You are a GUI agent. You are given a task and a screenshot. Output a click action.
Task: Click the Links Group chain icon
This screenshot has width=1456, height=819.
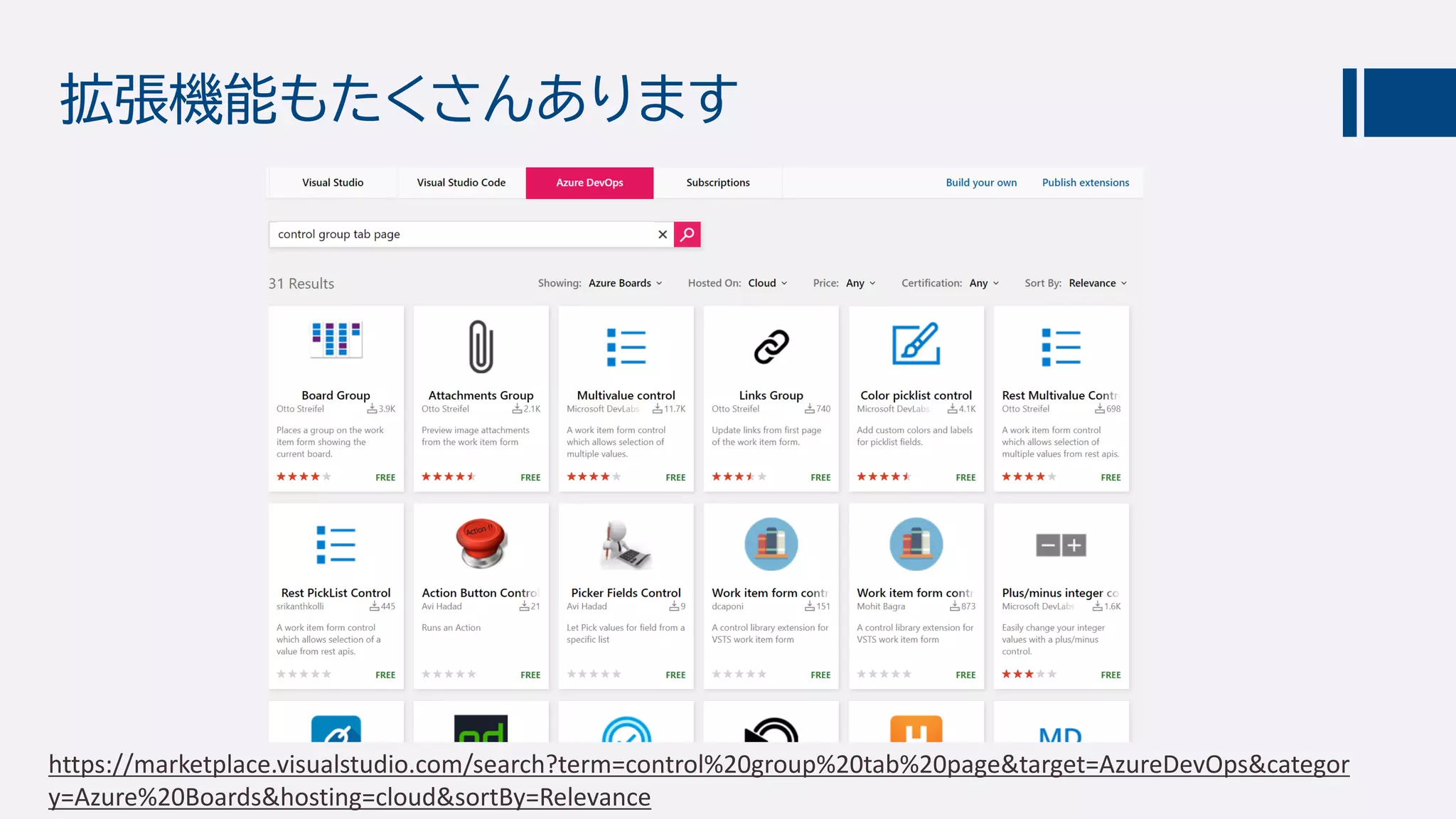coord(771,347)
